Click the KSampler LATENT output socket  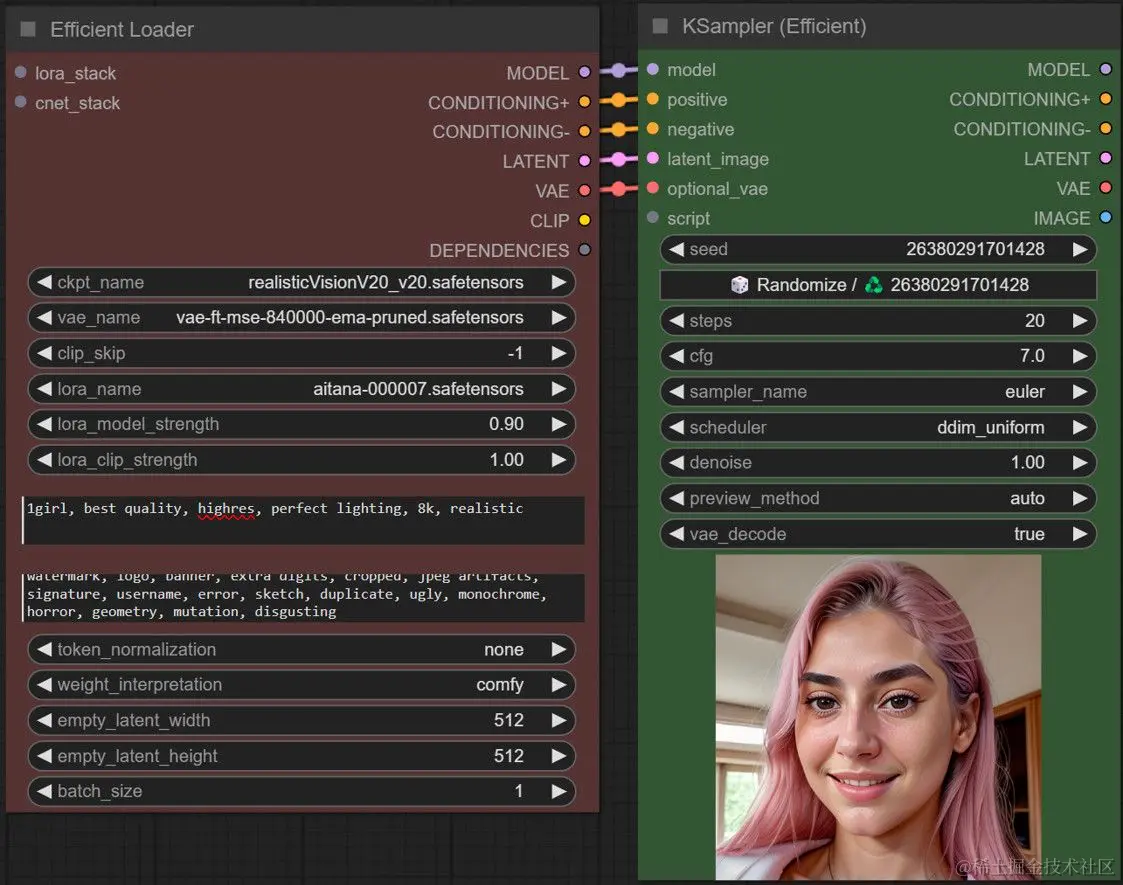pyautogui.click(x=1105, y=158)
